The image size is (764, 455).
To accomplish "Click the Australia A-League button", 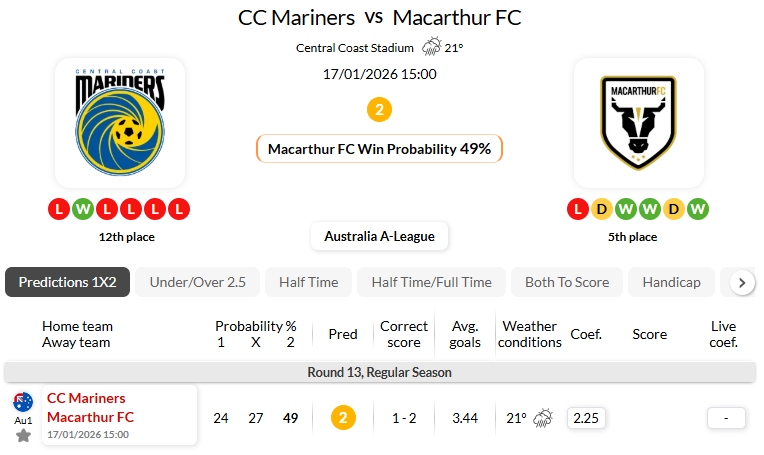I will [379, 237].
